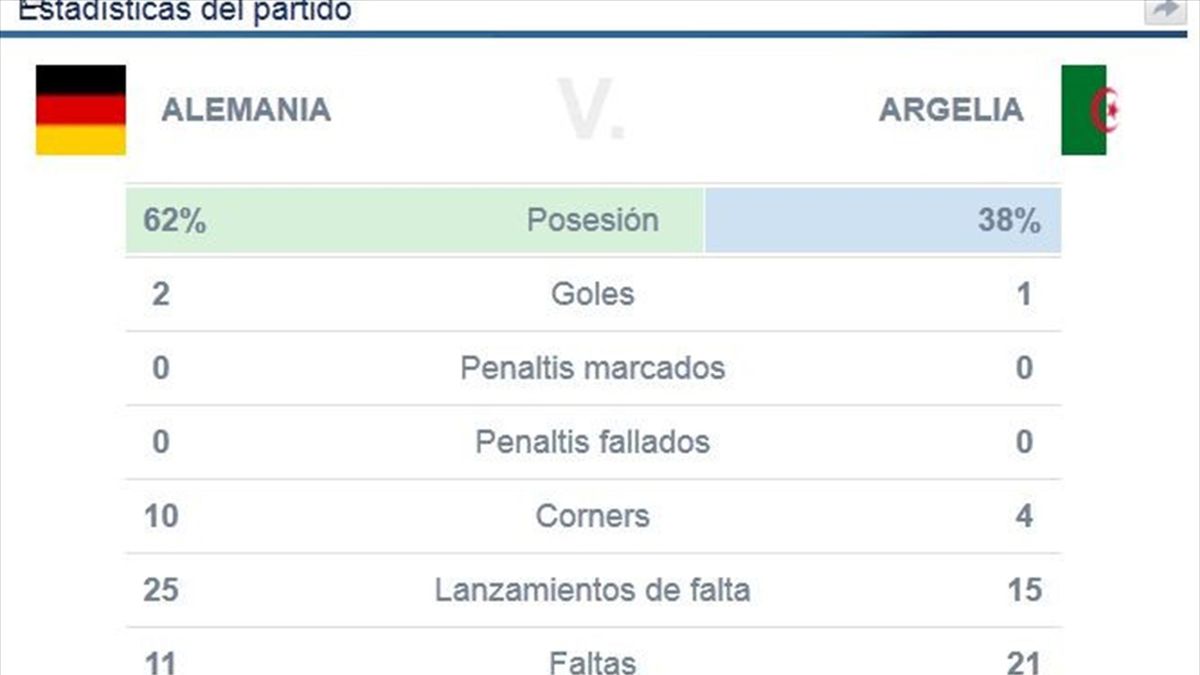Click Germany's corners value 10

click(161, 516)
